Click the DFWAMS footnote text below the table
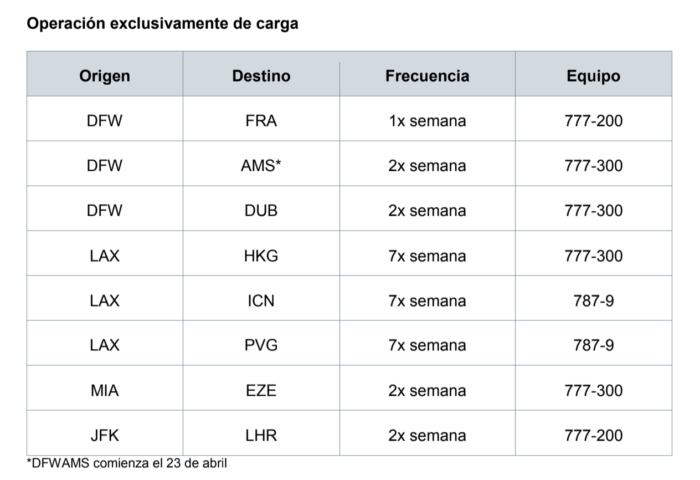Viewport: 700px width, 480px height. coord(134,463)
